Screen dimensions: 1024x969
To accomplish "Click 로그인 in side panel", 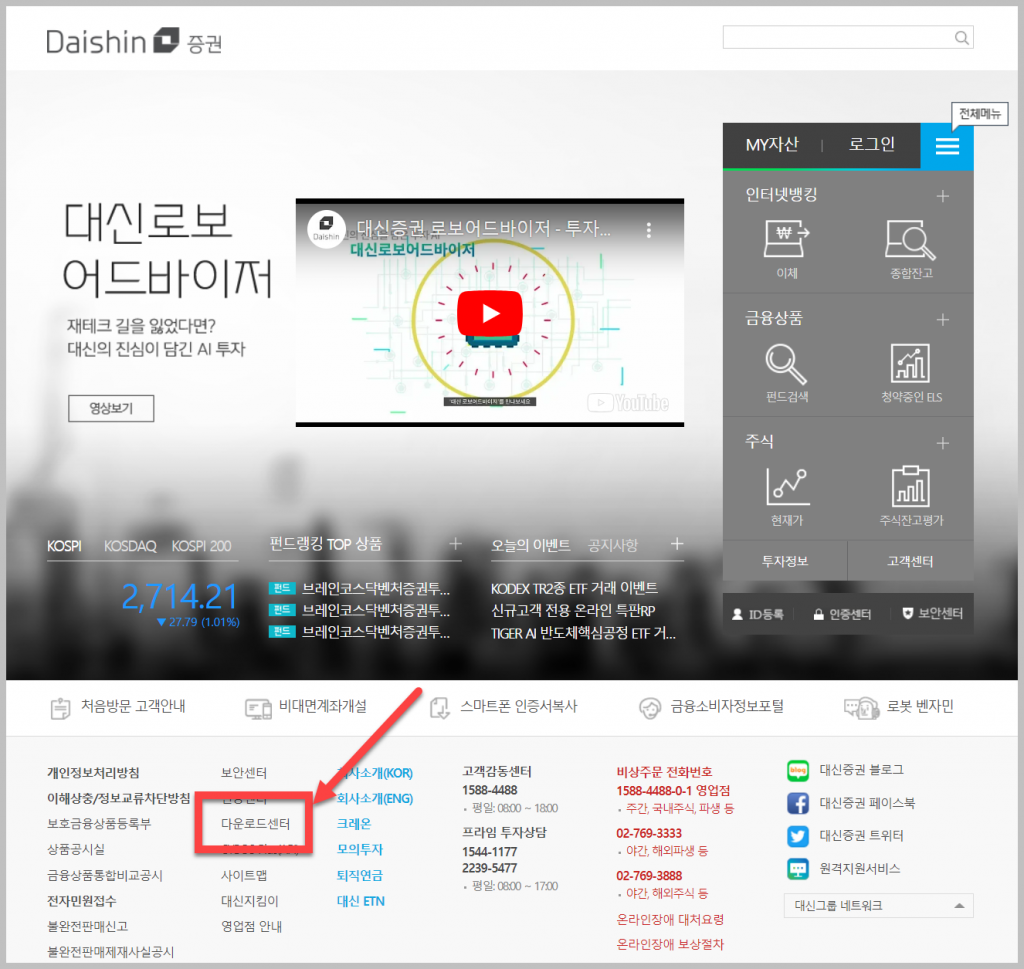I will click(x=871, y=144).
